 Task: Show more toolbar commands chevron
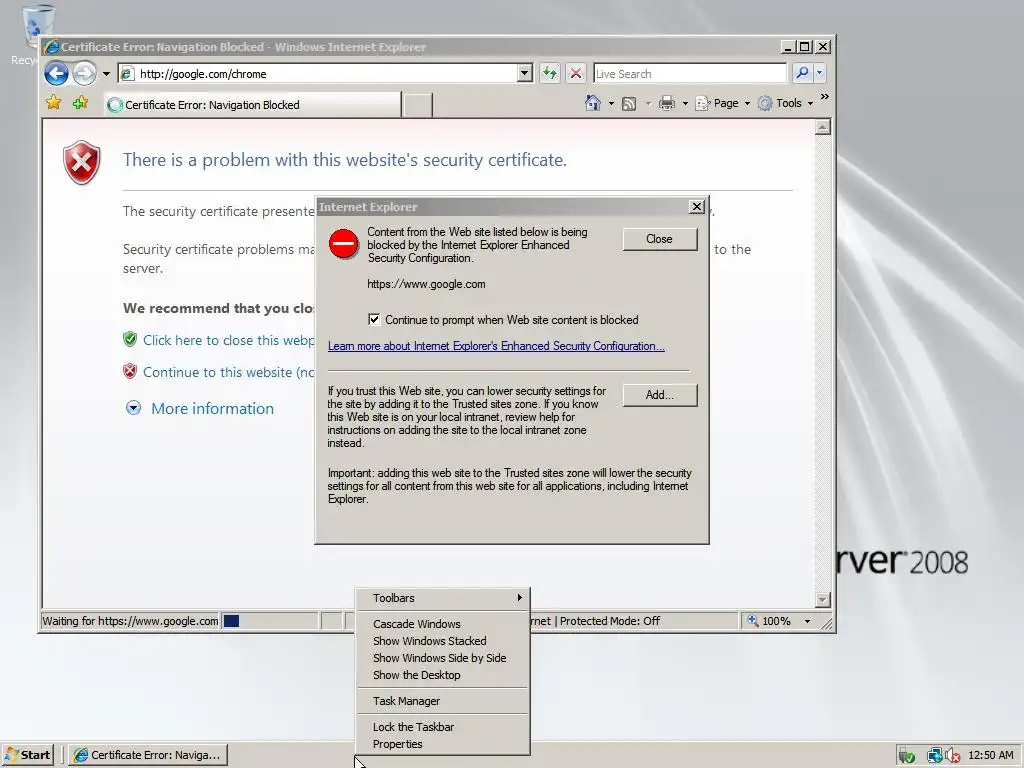(825, 97)
